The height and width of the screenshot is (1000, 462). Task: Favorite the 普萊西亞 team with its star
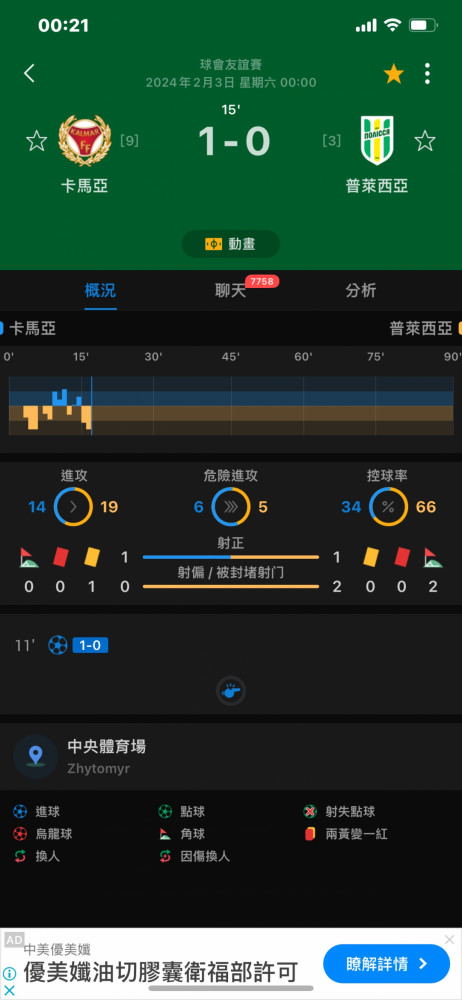425,141
